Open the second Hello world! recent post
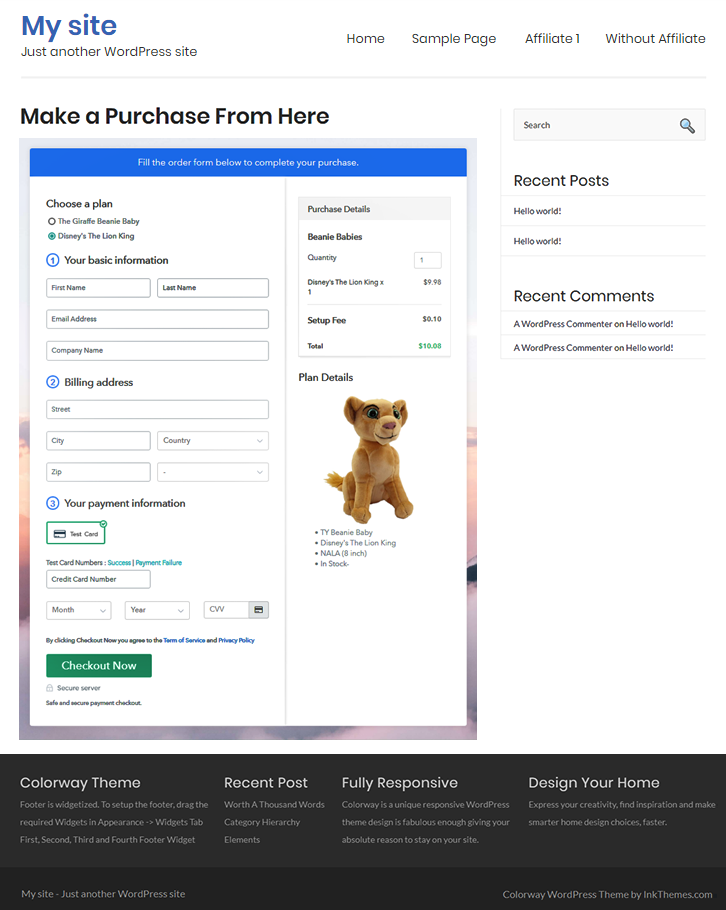The height and width of the screenshot is (910, 726). (x=537, y=241)
